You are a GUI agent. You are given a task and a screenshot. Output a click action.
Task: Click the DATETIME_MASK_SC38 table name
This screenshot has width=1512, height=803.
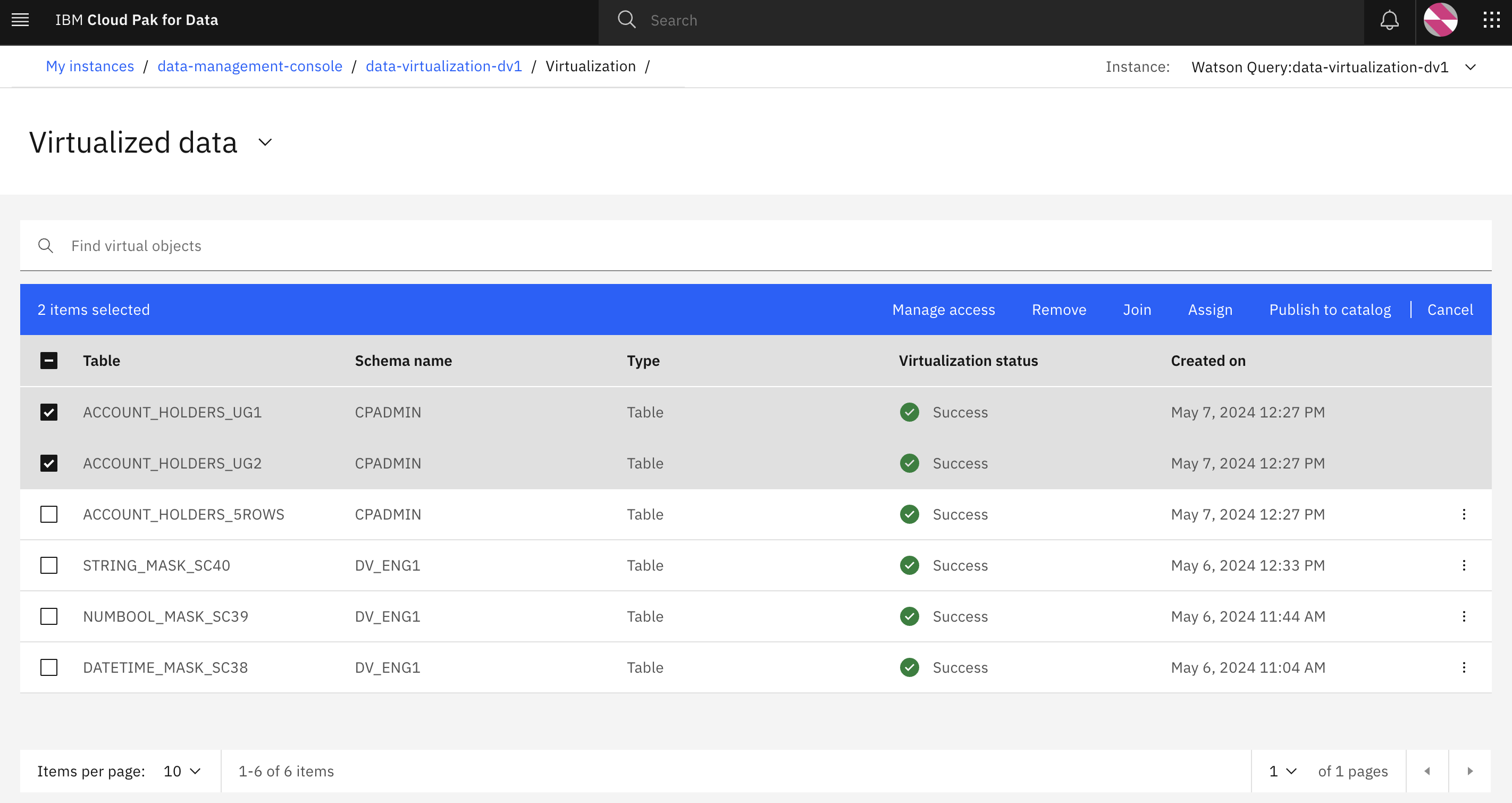(165, 667)
